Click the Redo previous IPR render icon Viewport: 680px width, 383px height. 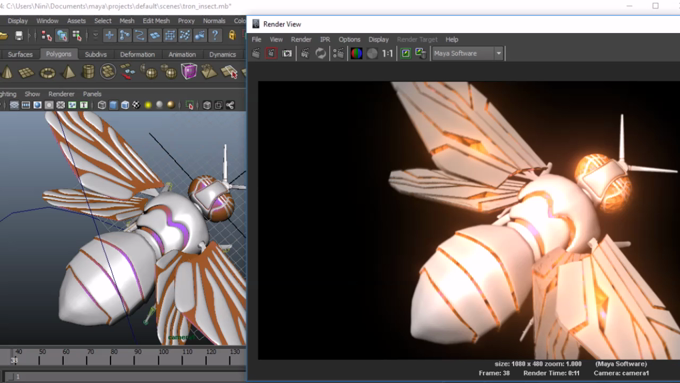305,53
